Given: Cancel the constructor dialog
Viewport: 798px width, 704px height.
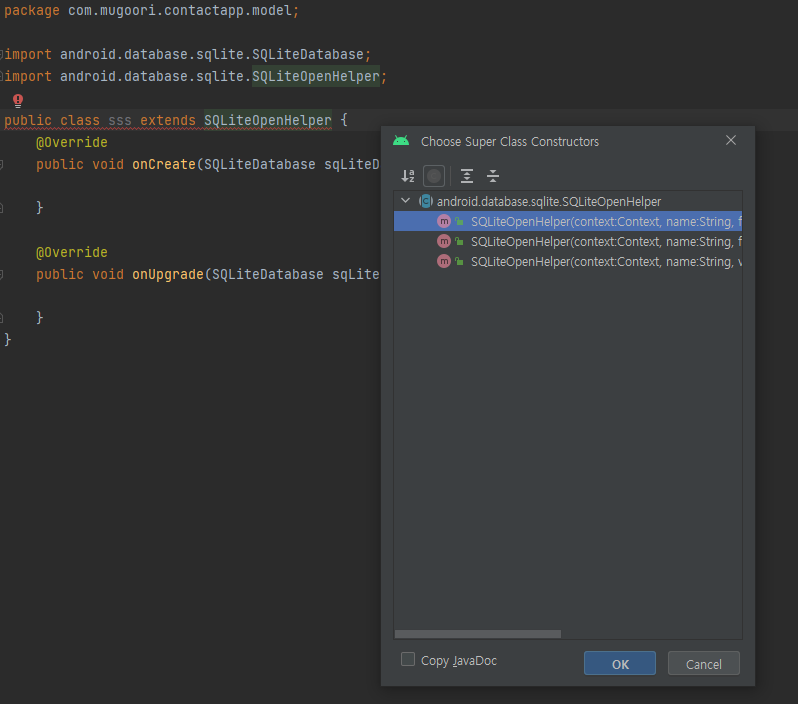Looking at the screenshot, I should [x=703, y=663].
